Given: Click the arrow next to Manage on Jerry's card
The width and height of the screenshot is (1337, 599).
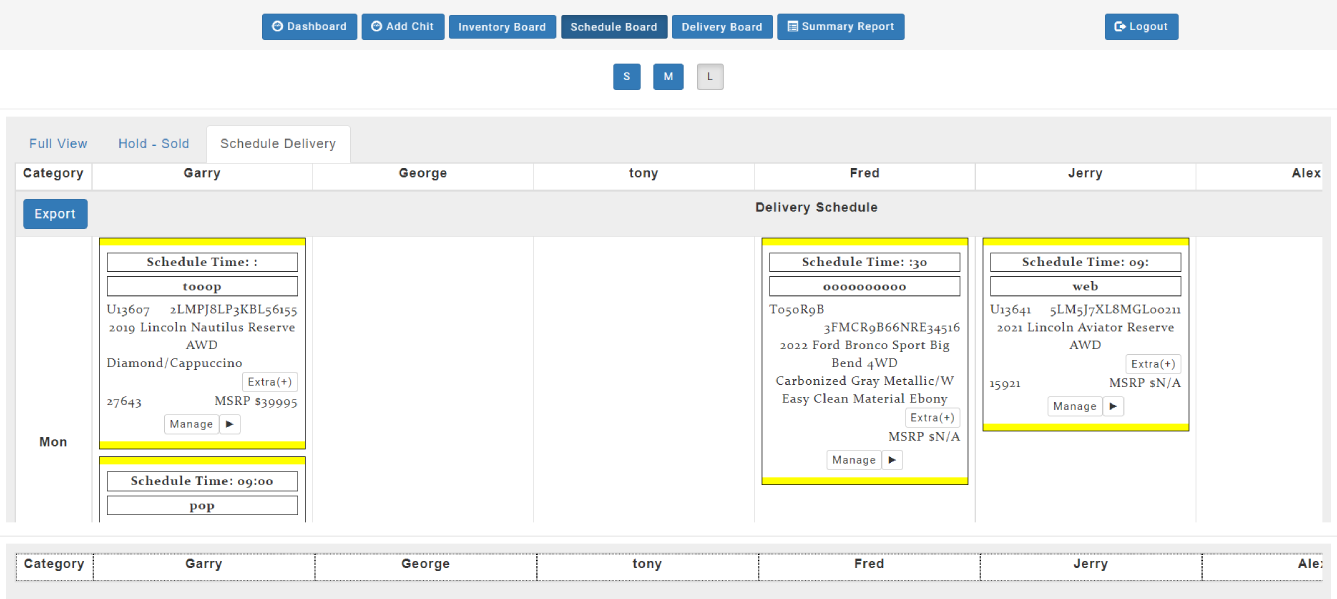Looking at the screenshot, I should click(x=1113, y=406).
